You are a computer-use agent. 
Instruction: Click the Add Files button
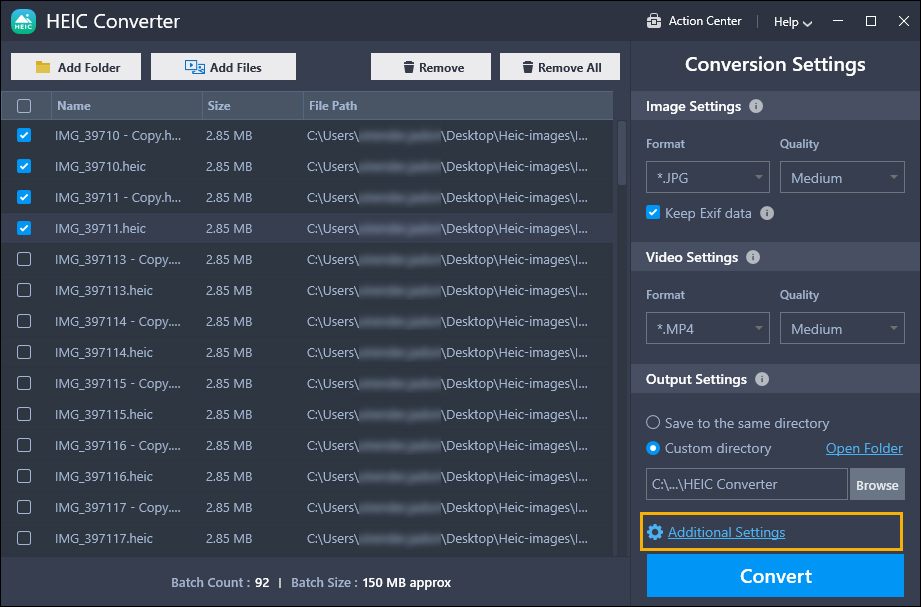[223, 67]
